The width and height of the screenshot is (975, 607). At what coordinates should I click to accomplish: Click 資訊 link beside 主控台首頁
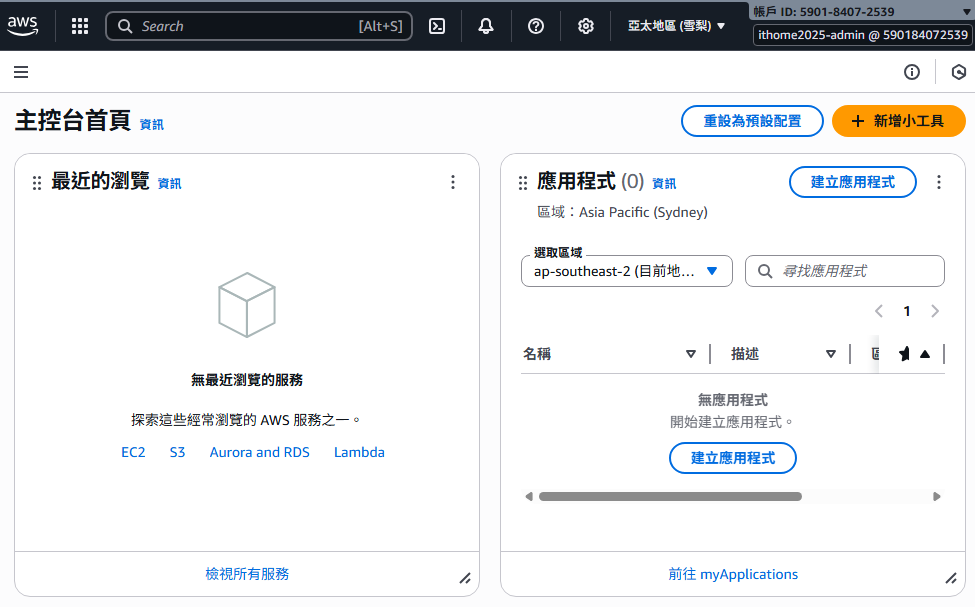[151, 124]
